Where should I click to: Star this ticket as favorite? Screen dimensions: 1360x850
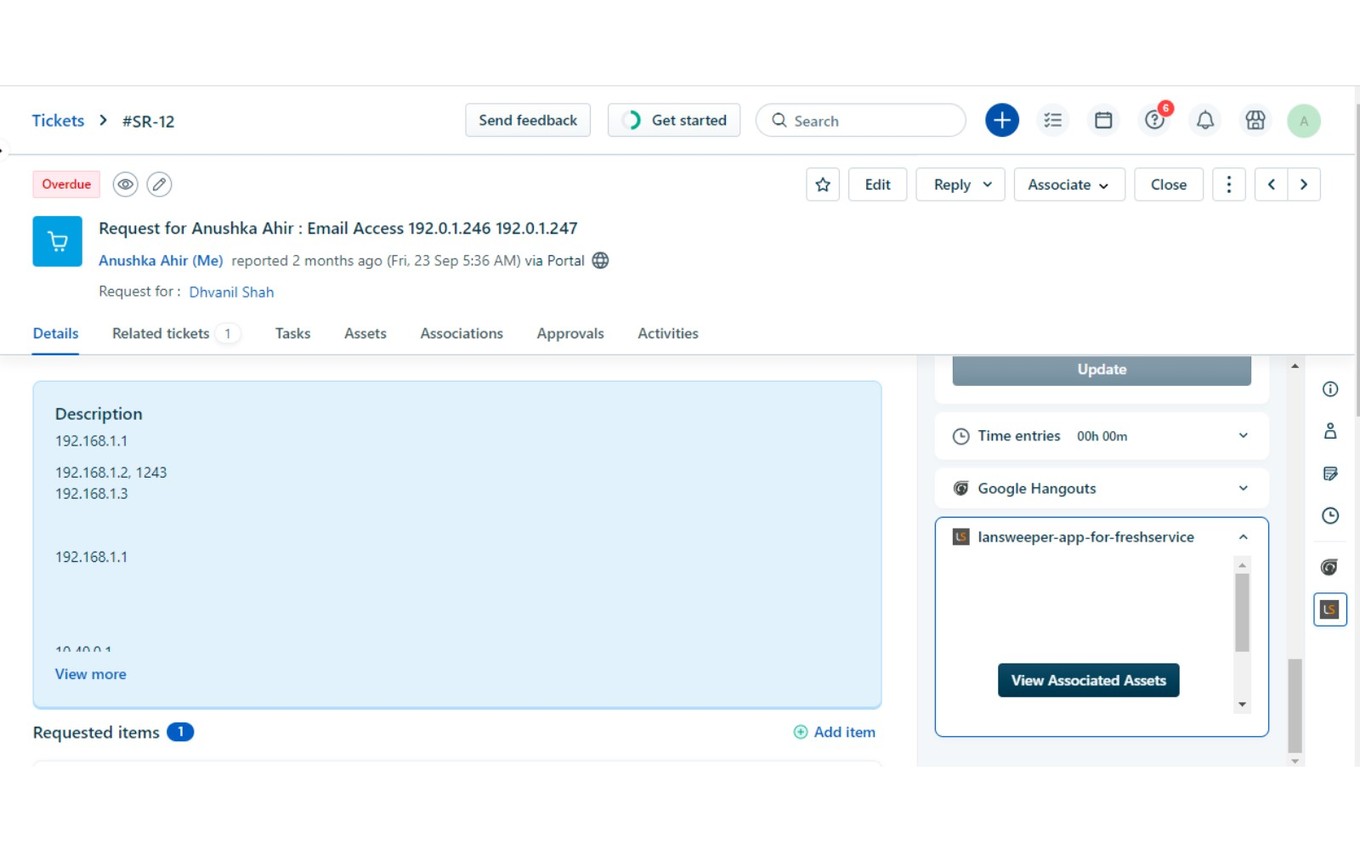point(822,184)
